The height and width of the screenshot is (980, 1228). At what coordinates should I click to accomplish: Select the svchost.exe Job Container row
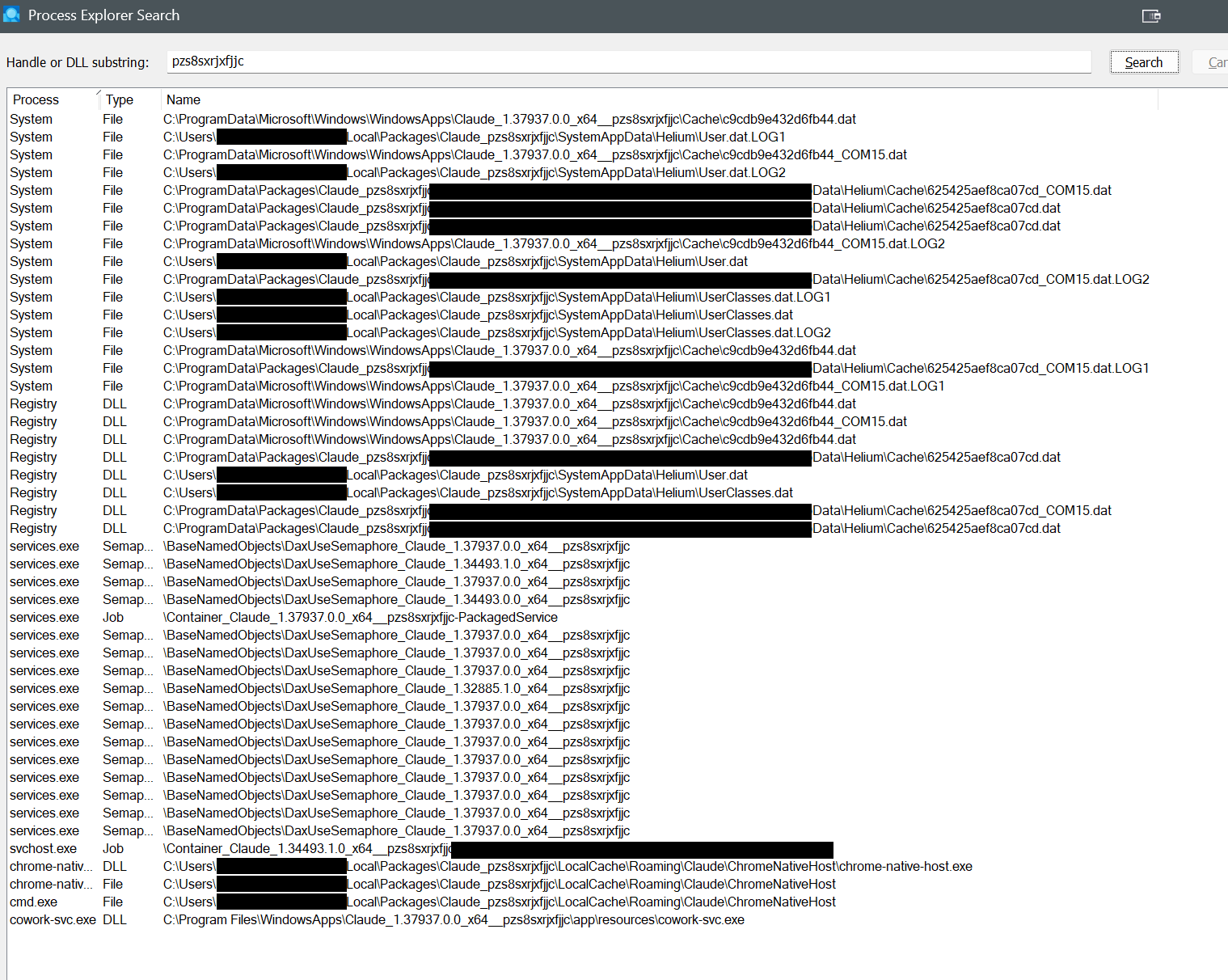pos(583,848)
